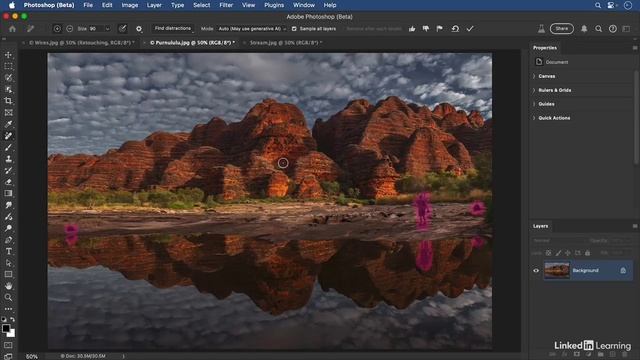
Task: Open the Mode dropdown (Auto)
Action: tap(252, 29)
